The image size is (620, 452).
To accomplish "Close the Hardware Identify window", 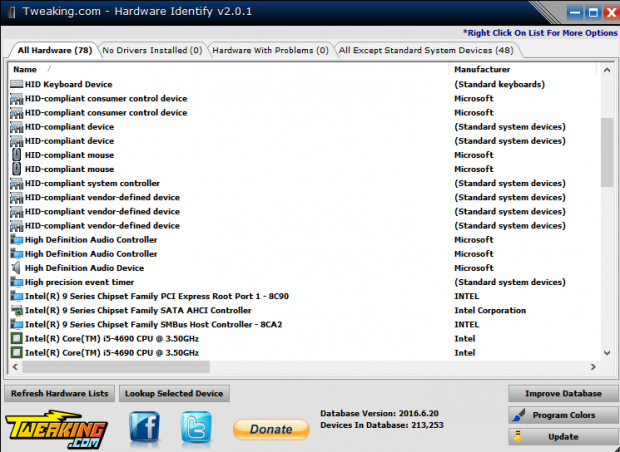I will coord(611,13).
